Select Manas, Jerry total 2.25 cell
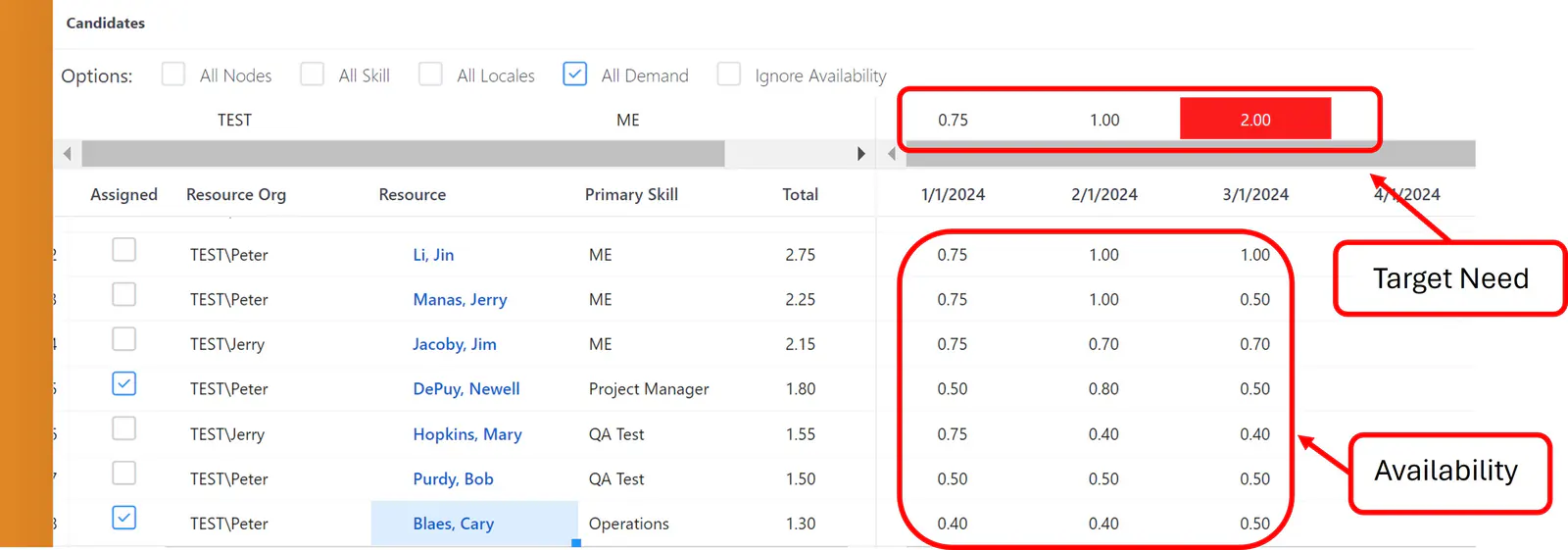Screen dimensions: 1568x550 pos(801,300)
